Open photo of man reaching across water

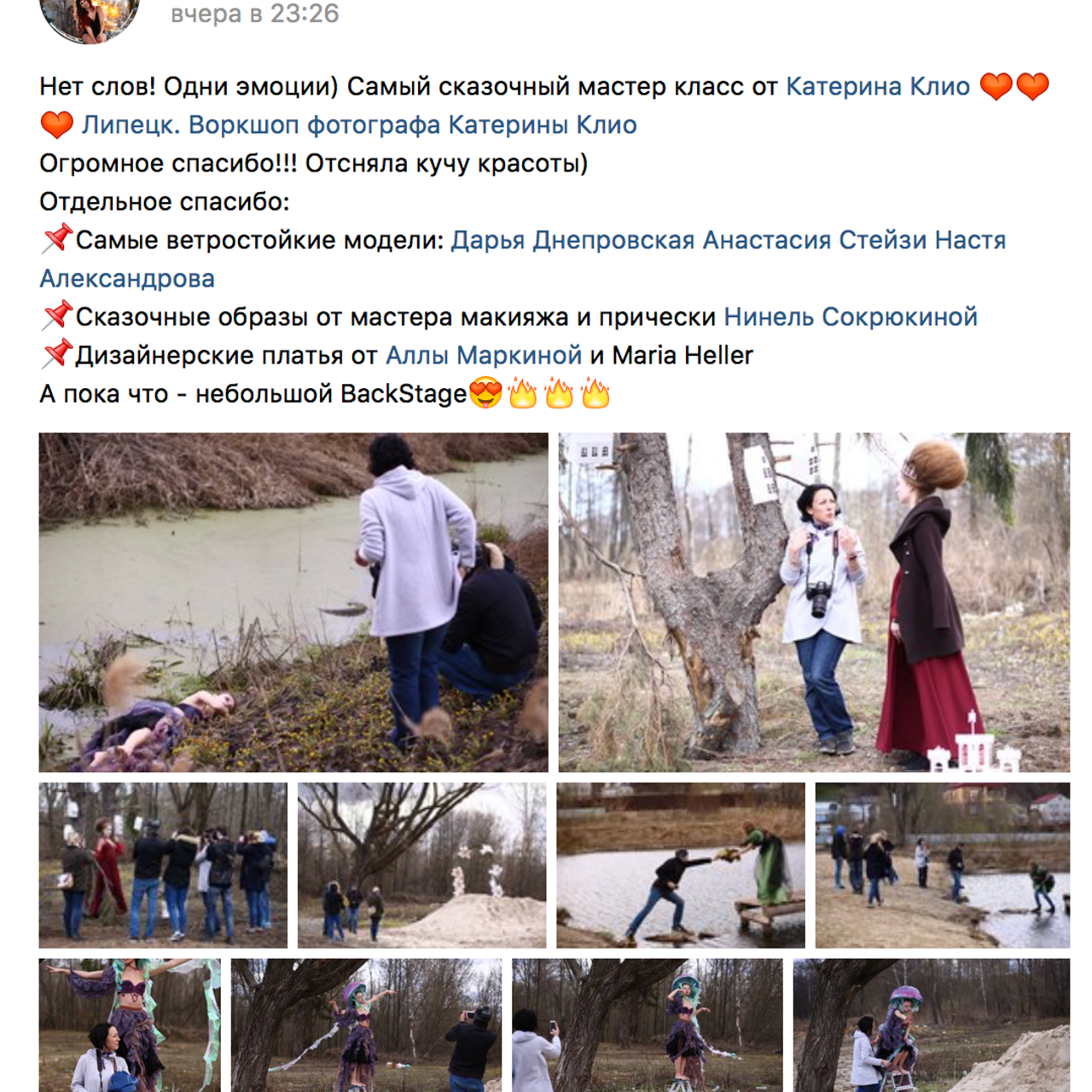point(681,865)
